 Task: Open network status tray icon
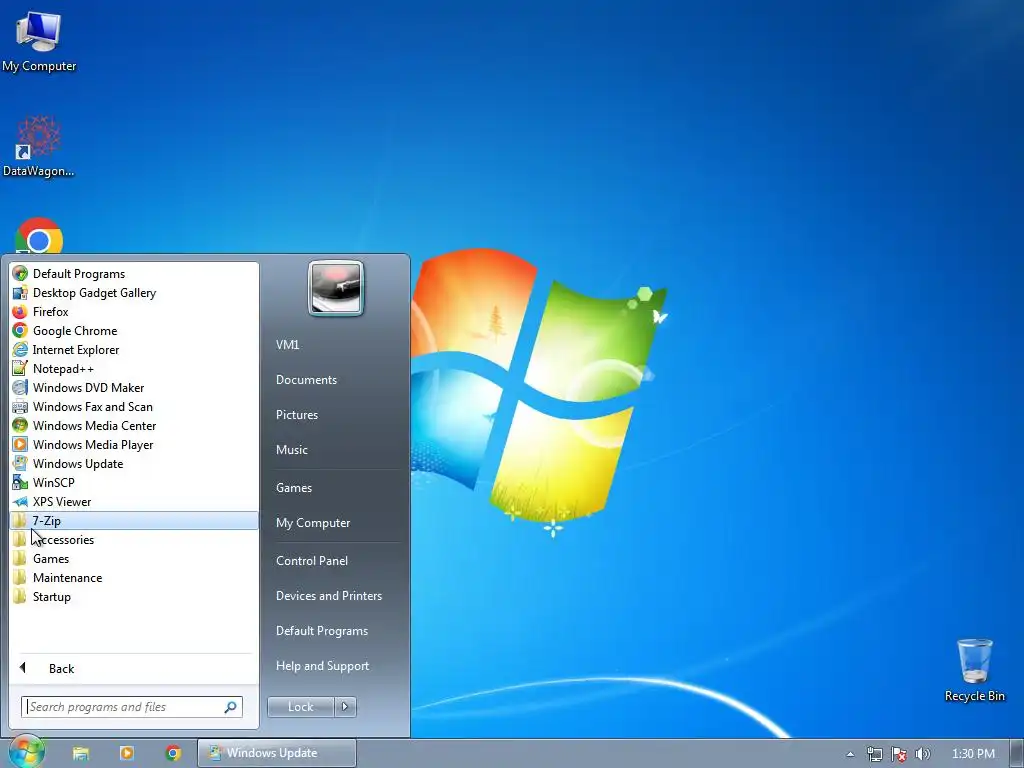[874, 754]
